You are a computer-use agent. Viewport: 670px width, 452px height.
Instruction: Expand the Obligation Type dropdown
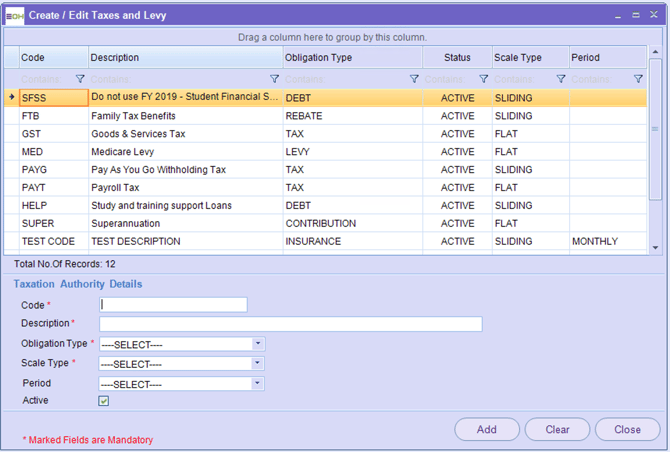coord(258,344)
